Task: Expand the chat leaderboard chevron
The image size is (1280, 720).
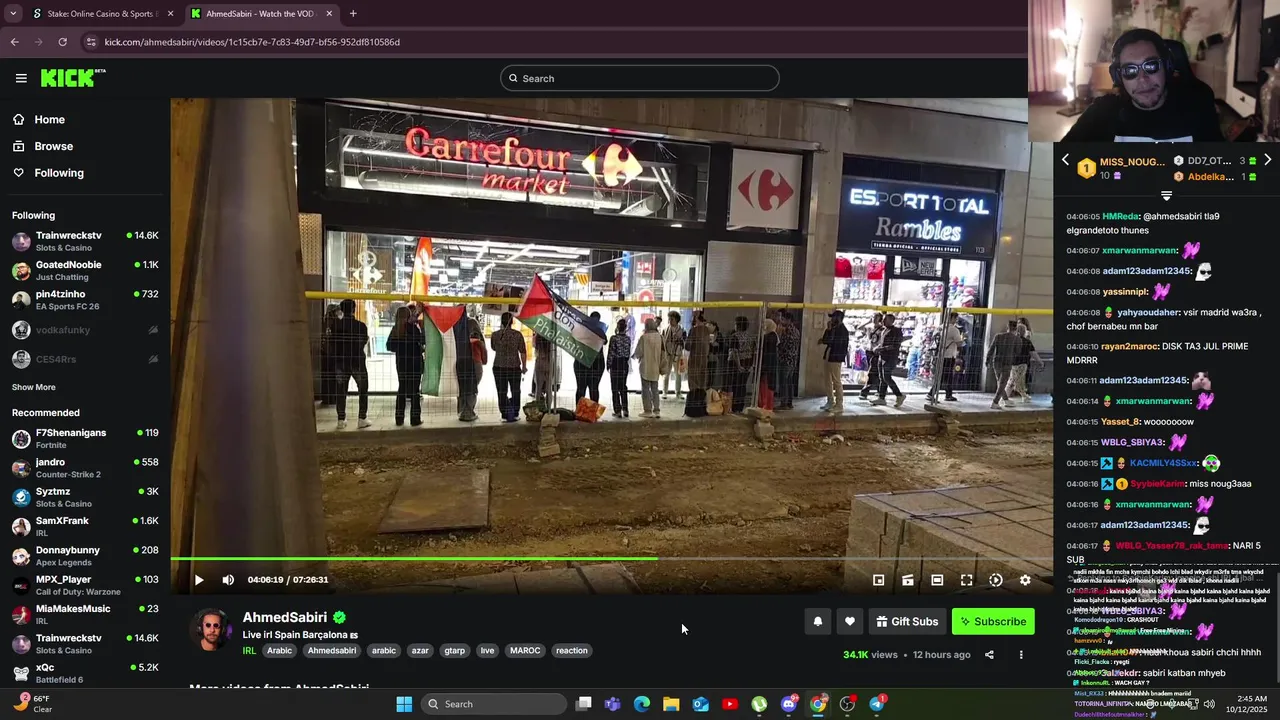Action: [1166, 195]
